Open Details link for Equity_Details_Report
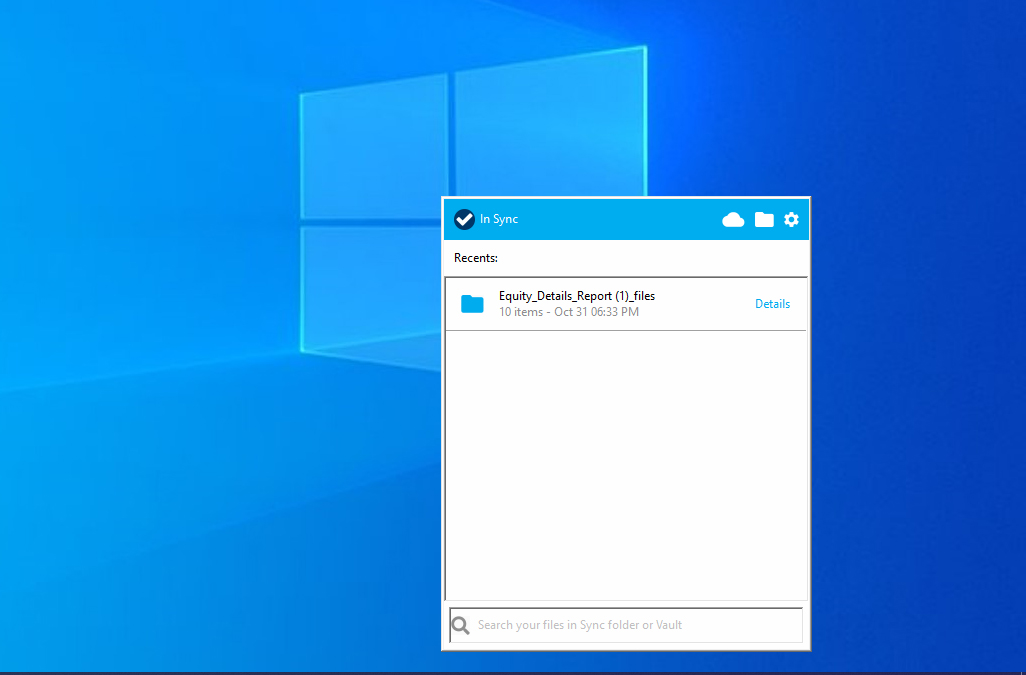 (x=772, y=303)
